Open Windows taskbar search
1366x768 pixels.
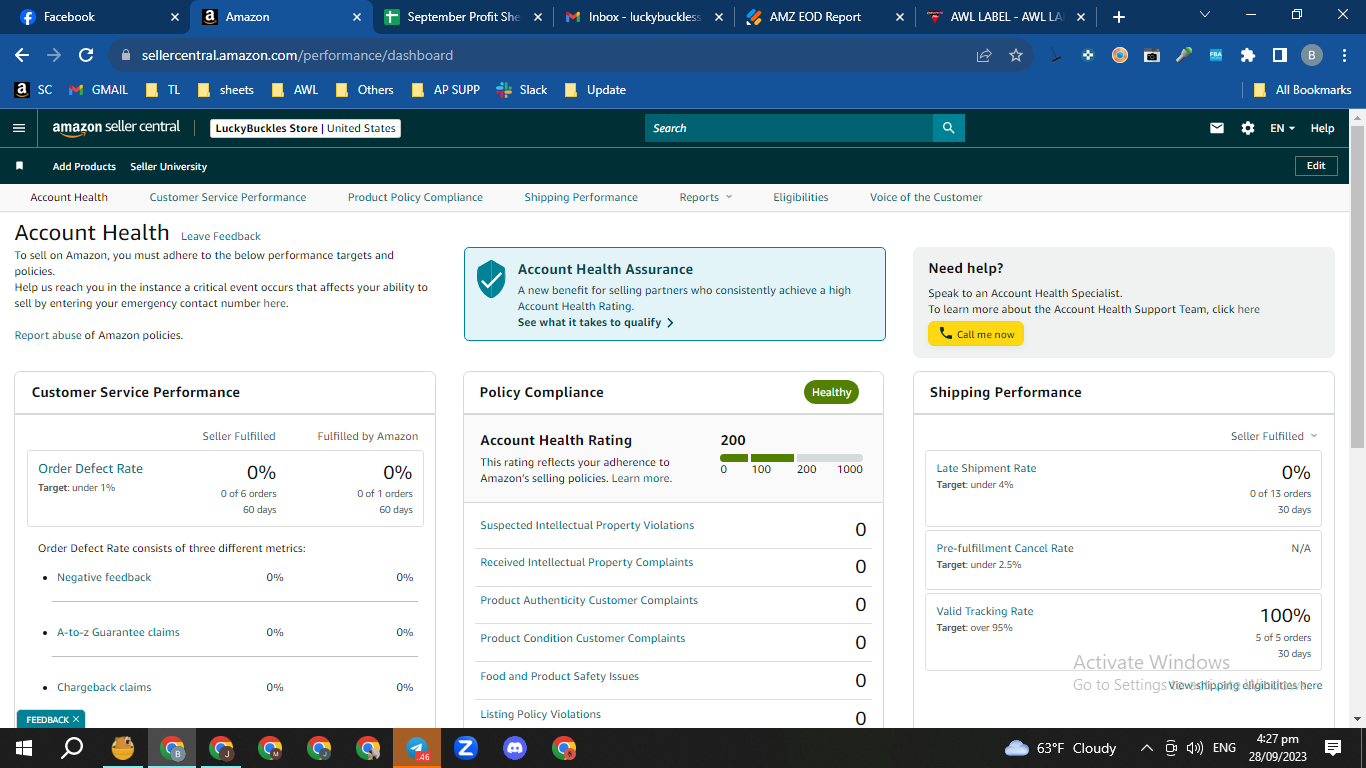click(x=72, y=748)
